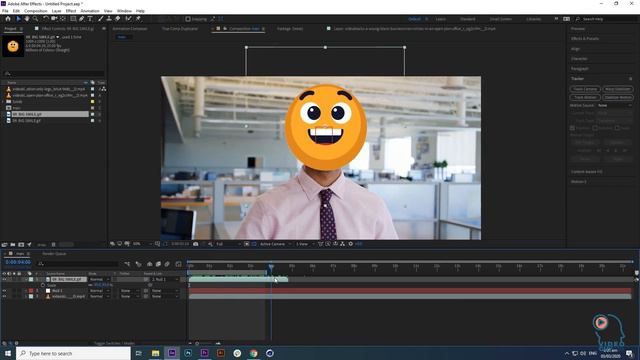Select the Default workspace

(414, 19)
